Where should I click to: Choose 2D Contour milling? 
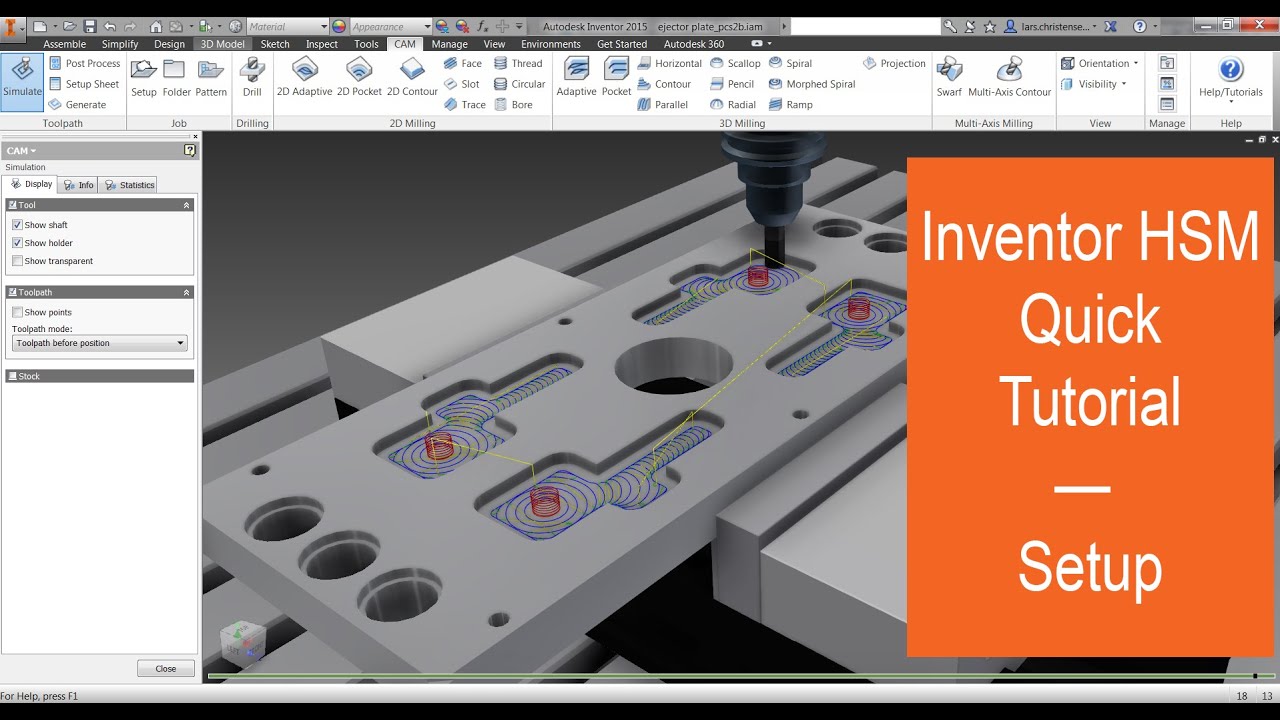coord(412,78)
